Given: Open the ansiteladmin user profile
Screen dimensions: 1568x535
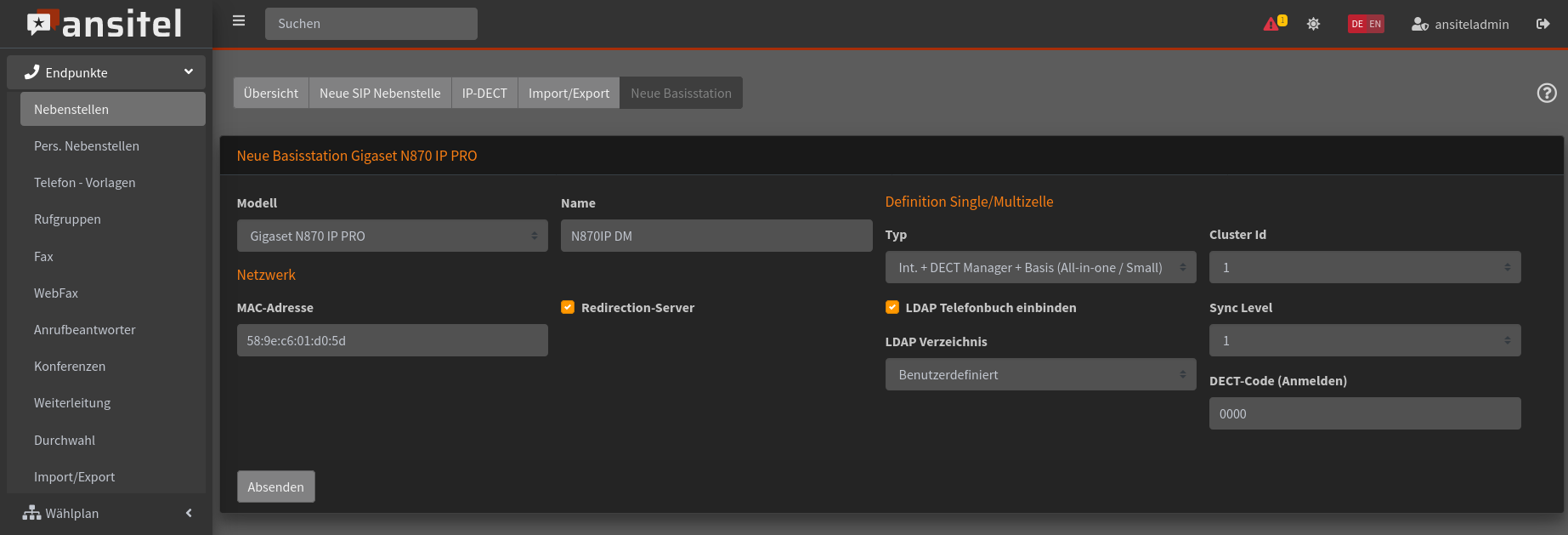Looking at the screenshot, I should click(x=1460, y=24).
